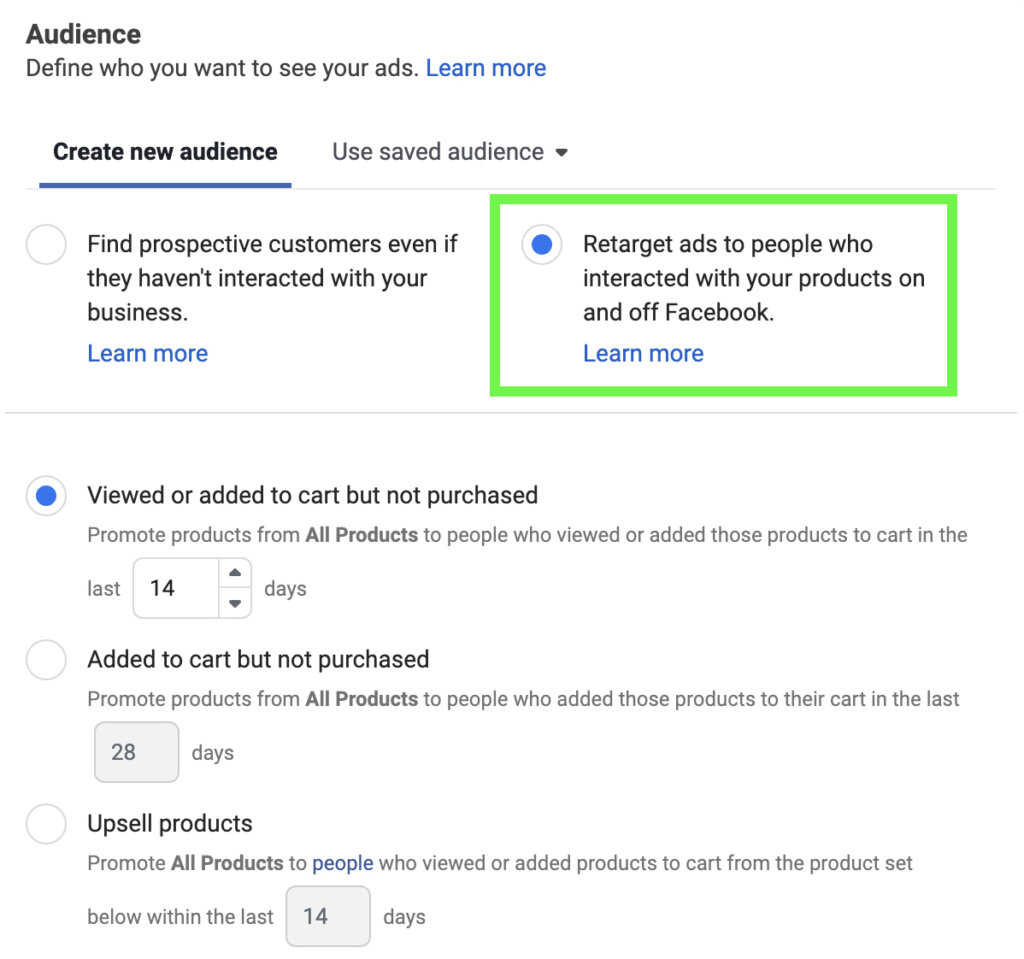Click Learn more beside the Audience description
The height and width of the screenshot is (959, 1024).
486,67
